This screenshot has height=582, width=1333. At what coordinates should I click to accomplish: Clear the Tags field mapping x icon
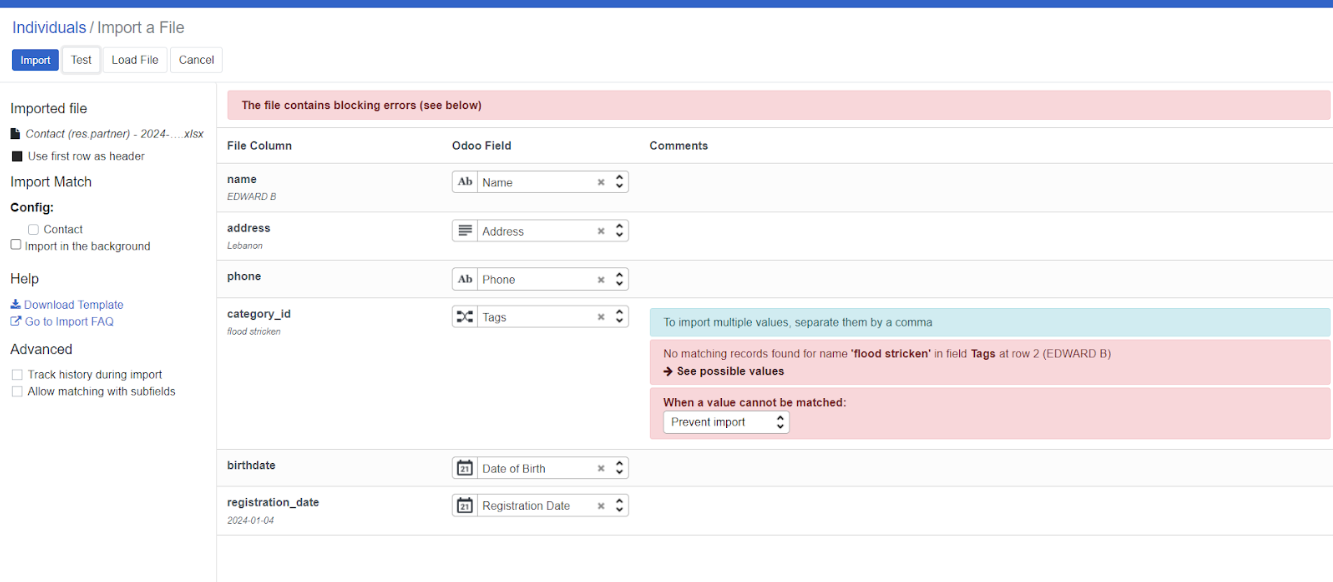[601, 317]
